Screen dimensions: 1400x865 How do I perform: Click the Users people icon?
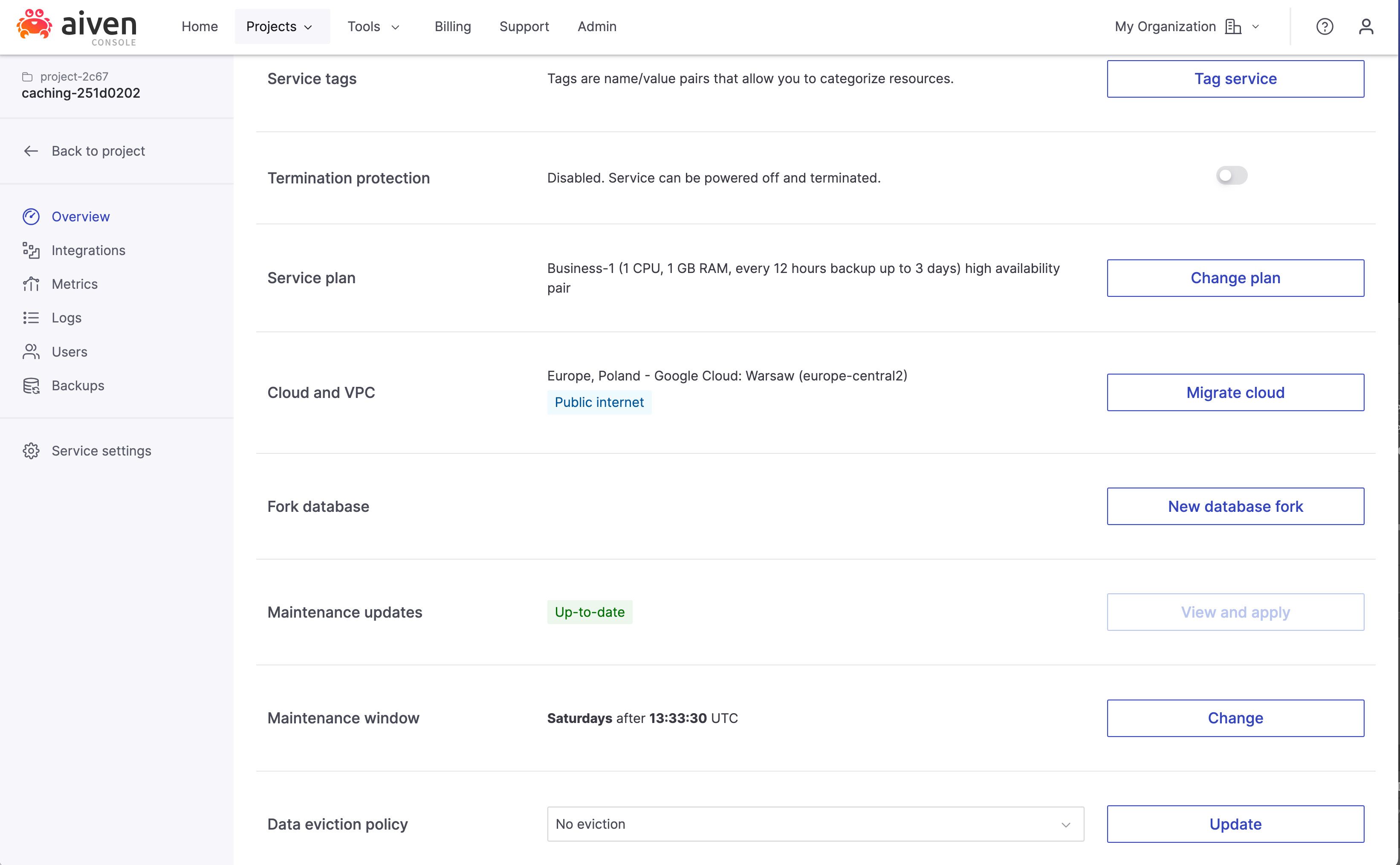pos(31,351)
